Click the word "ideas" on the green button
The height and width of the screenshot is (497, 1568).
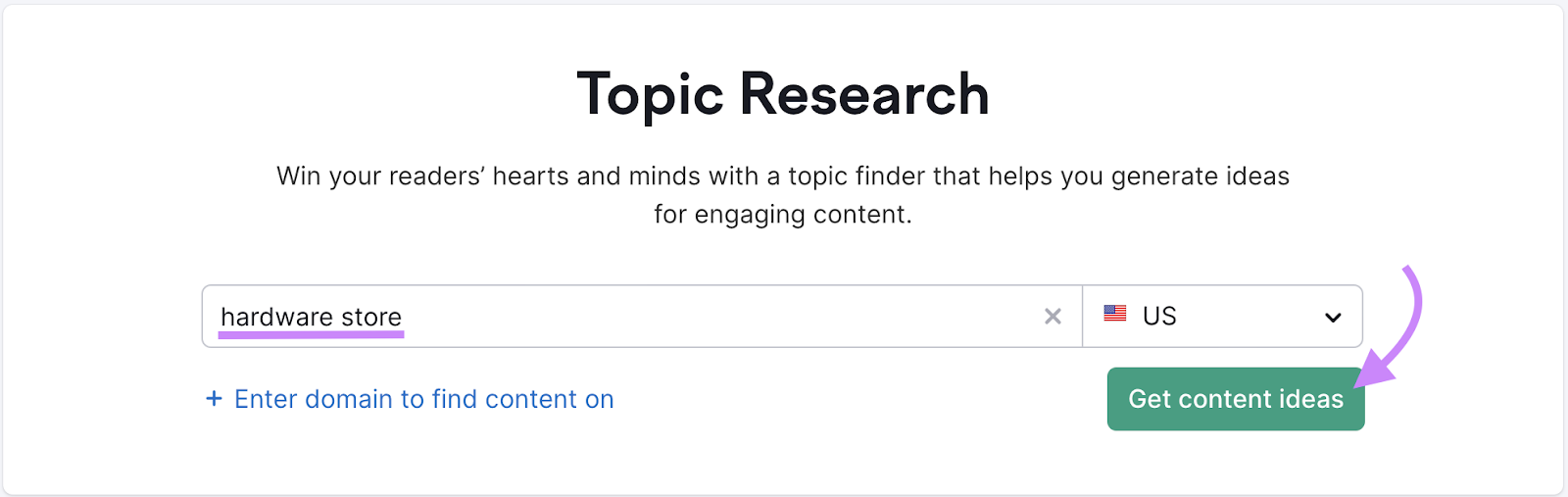click(1311, 399)
